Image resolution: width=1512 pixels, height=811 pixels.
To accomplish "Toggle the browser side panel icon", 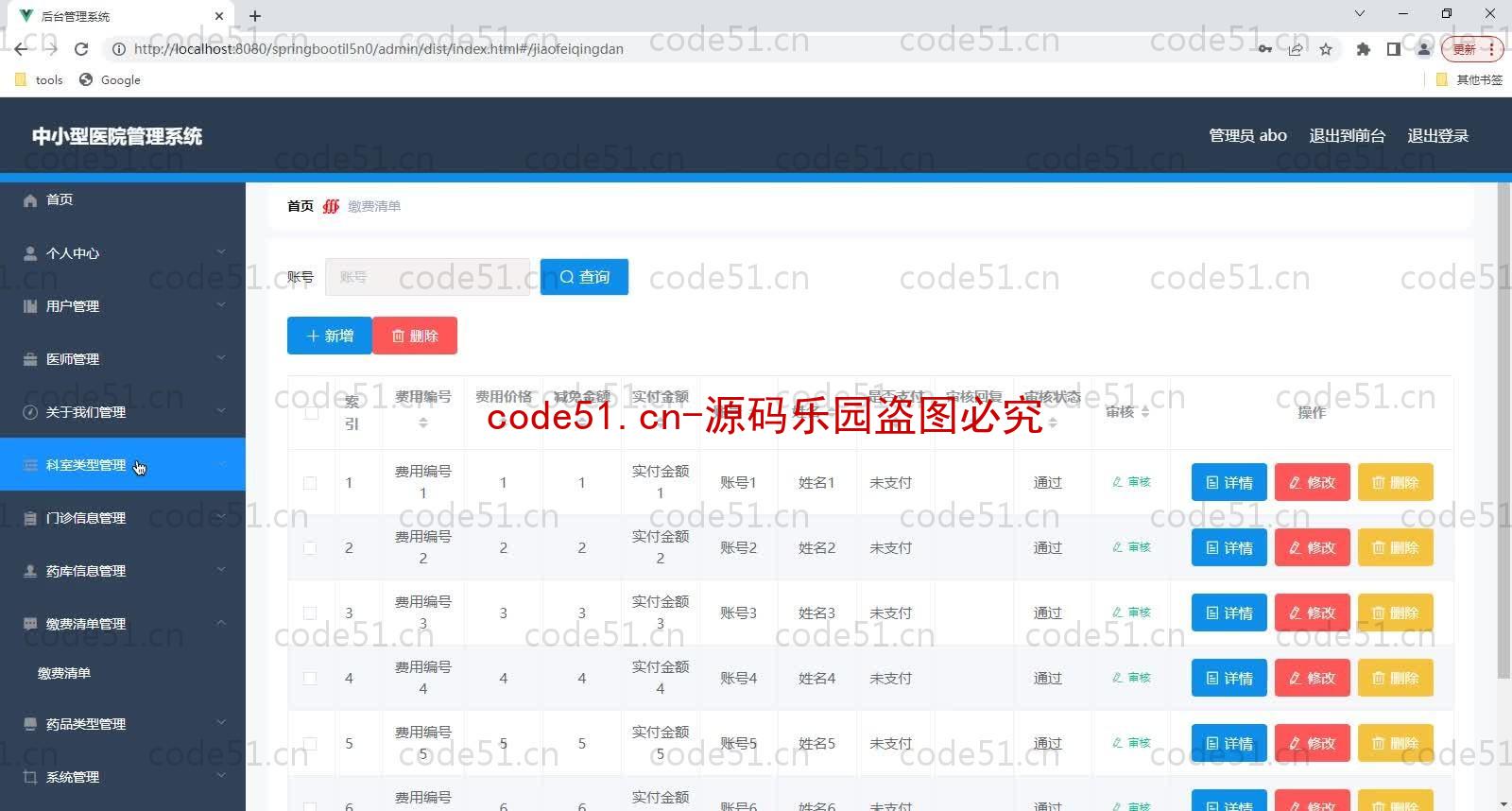I will point(1393,49).
